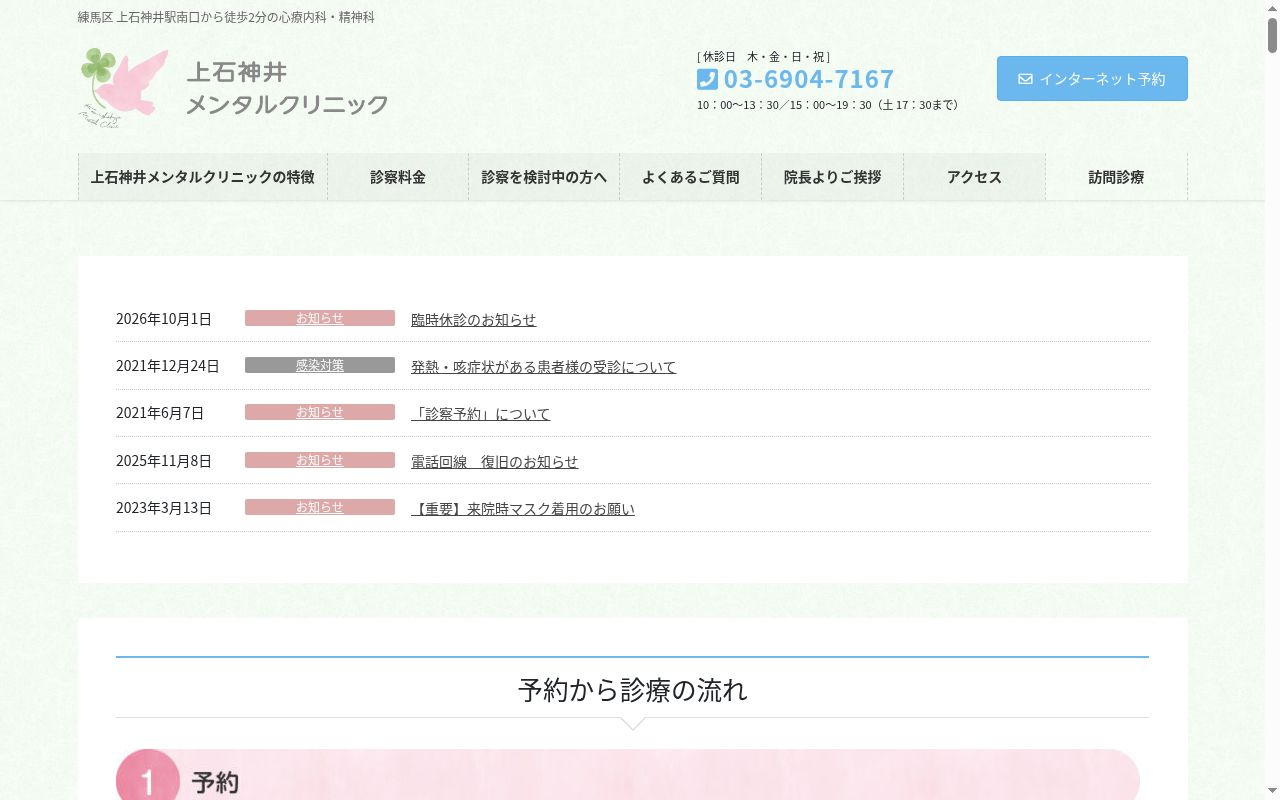Click the date 2025年11月8日
Screen dimensions: 1280x800
[x=164, y=461]
